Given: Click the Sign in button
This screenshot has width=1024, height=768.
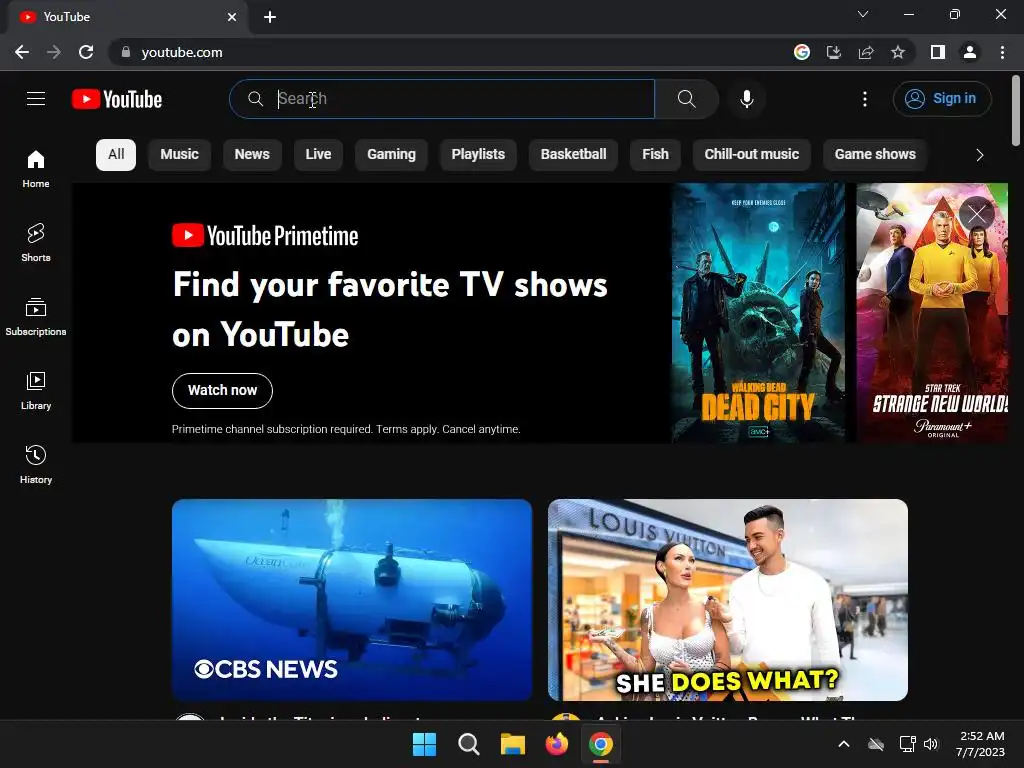Looking at the screenshot, I should pos(942,99).
